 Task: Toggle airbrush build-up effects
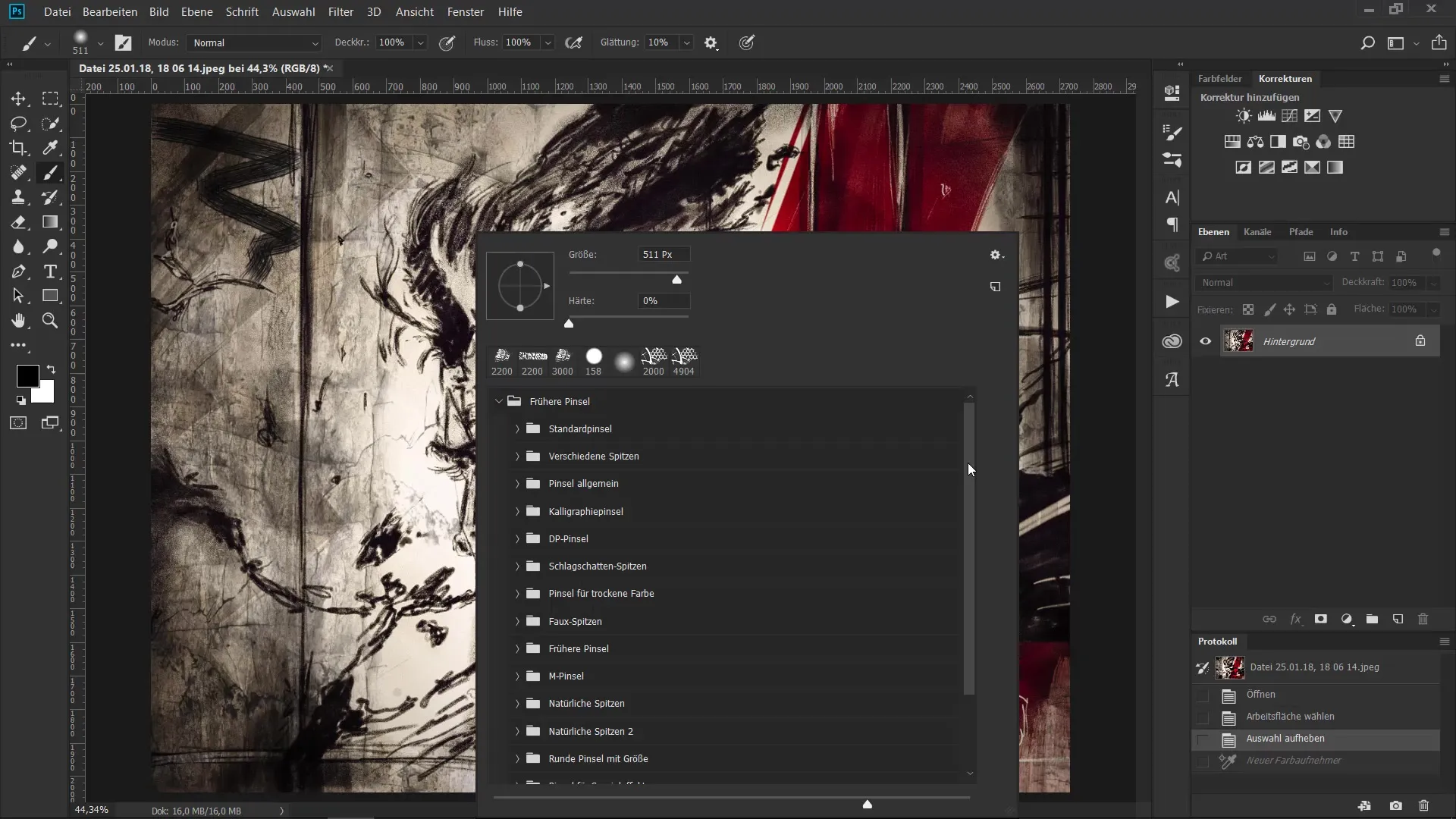point(574,43)
